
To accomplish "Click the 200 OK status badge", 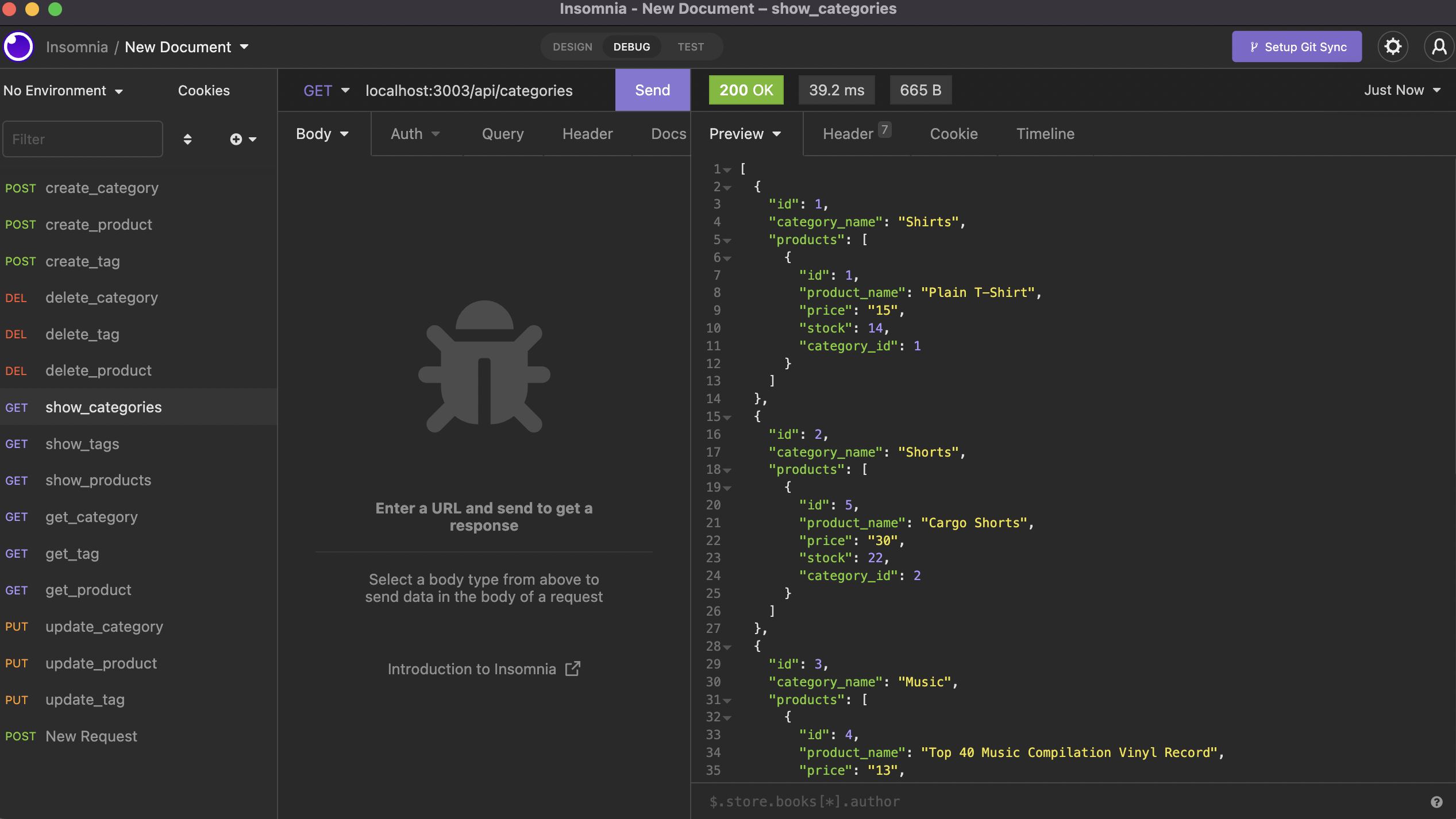I will click(746, 90).
